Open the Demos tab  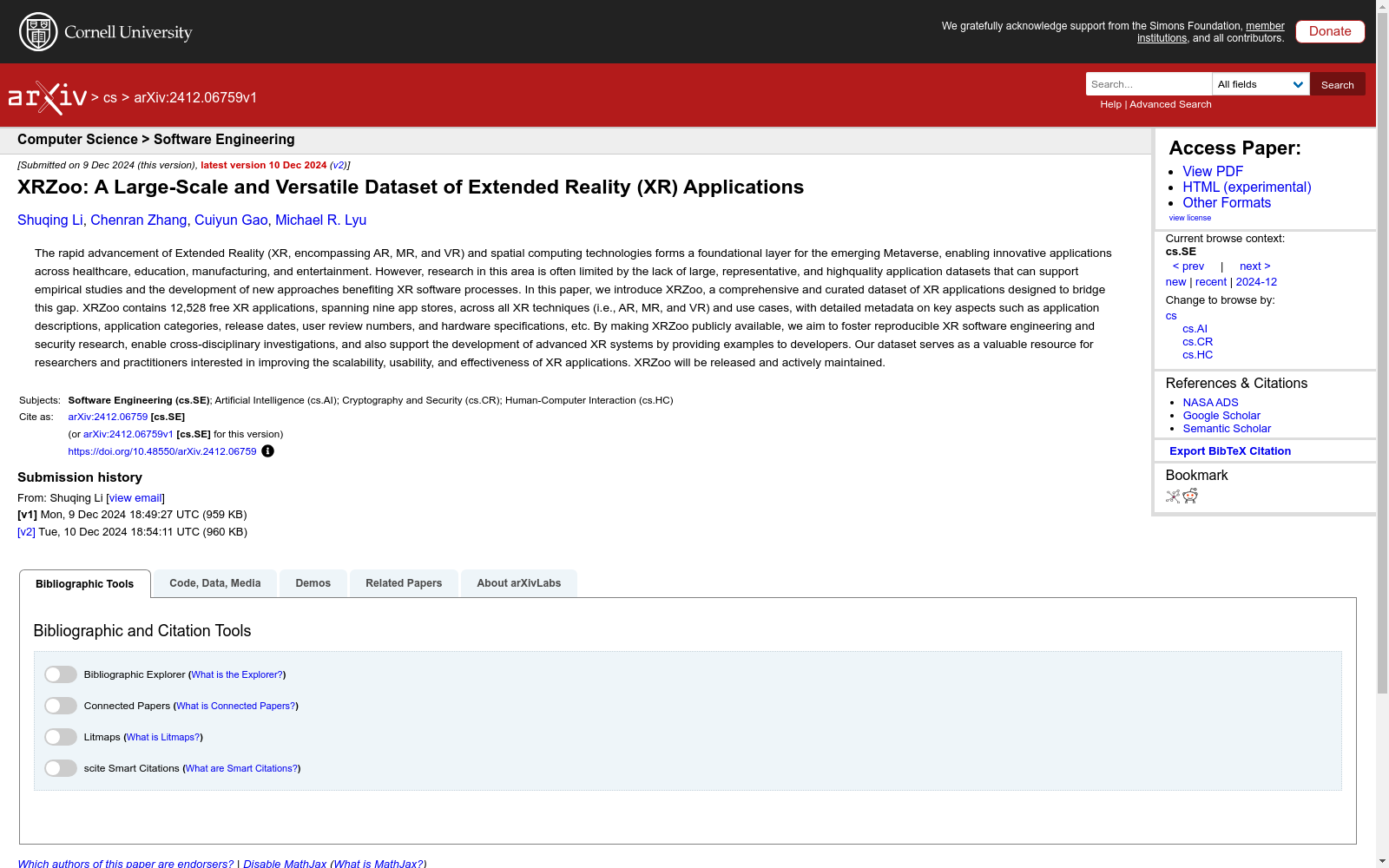pos(313,583)
